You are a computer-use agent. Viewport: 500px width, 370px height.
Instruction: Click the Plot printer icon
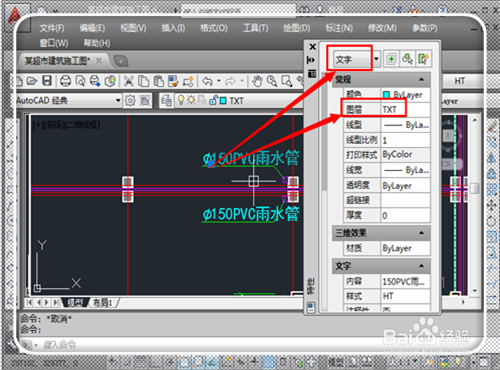pos(65,81)
